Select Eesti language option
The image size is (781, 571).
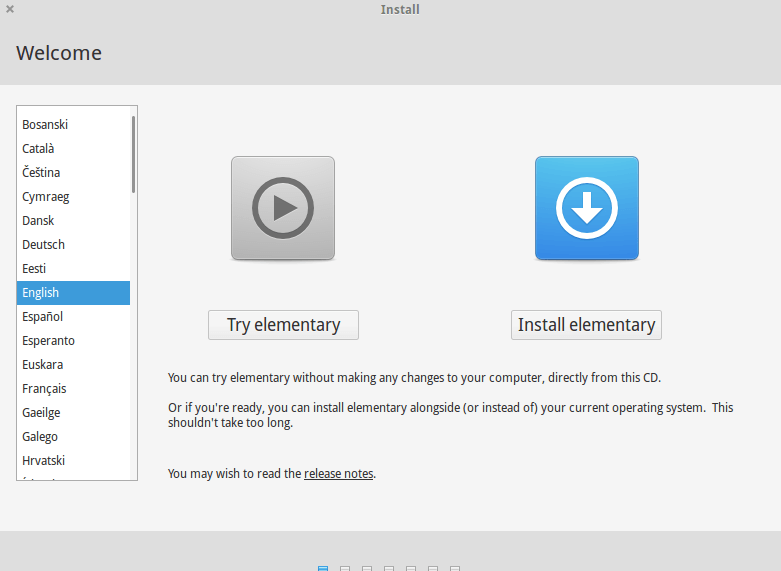pos(34,269)
